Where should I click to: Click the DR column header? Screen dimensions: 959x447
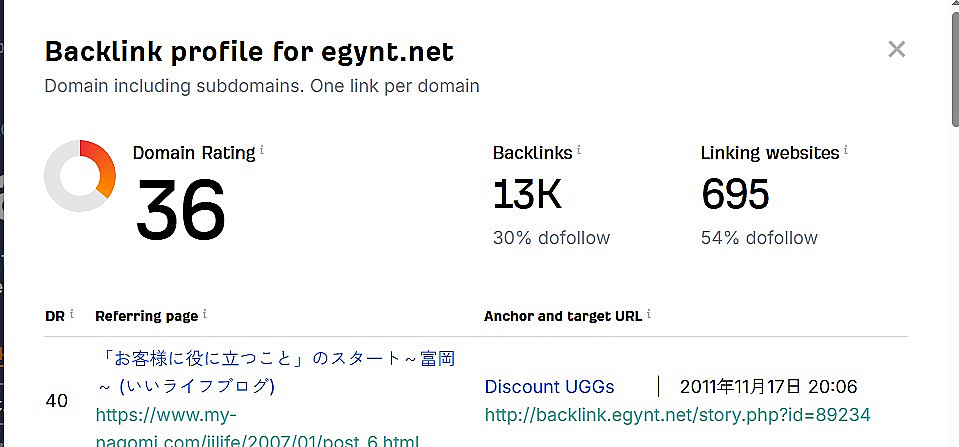click(55, 316)
